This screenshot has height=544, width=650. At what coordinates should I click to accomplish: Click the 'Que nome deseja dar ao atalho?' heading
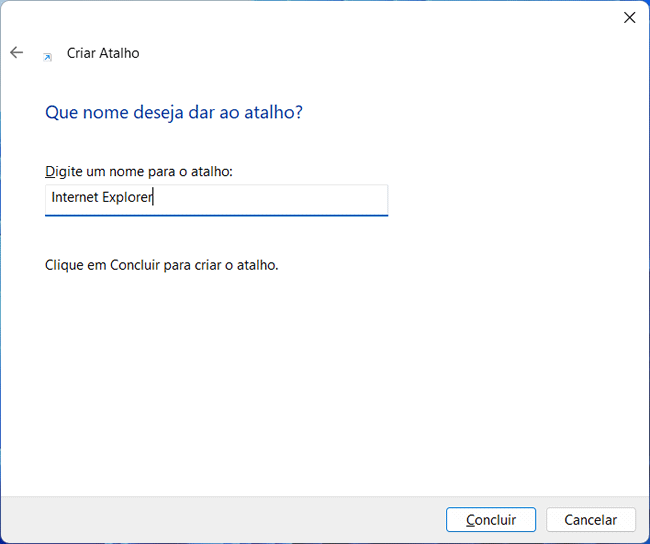click(x=173, y=112)
